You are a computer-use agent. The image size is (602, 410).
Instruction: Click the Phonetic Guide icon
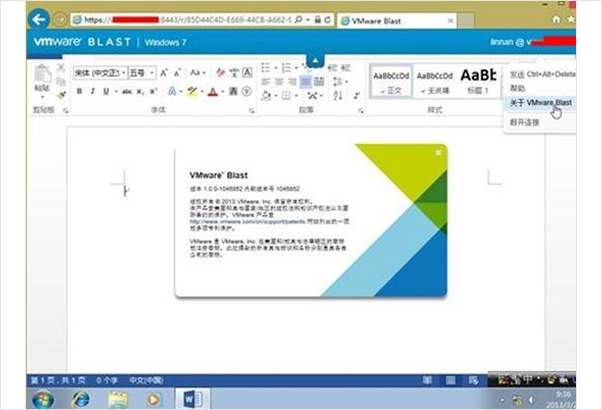234,73
